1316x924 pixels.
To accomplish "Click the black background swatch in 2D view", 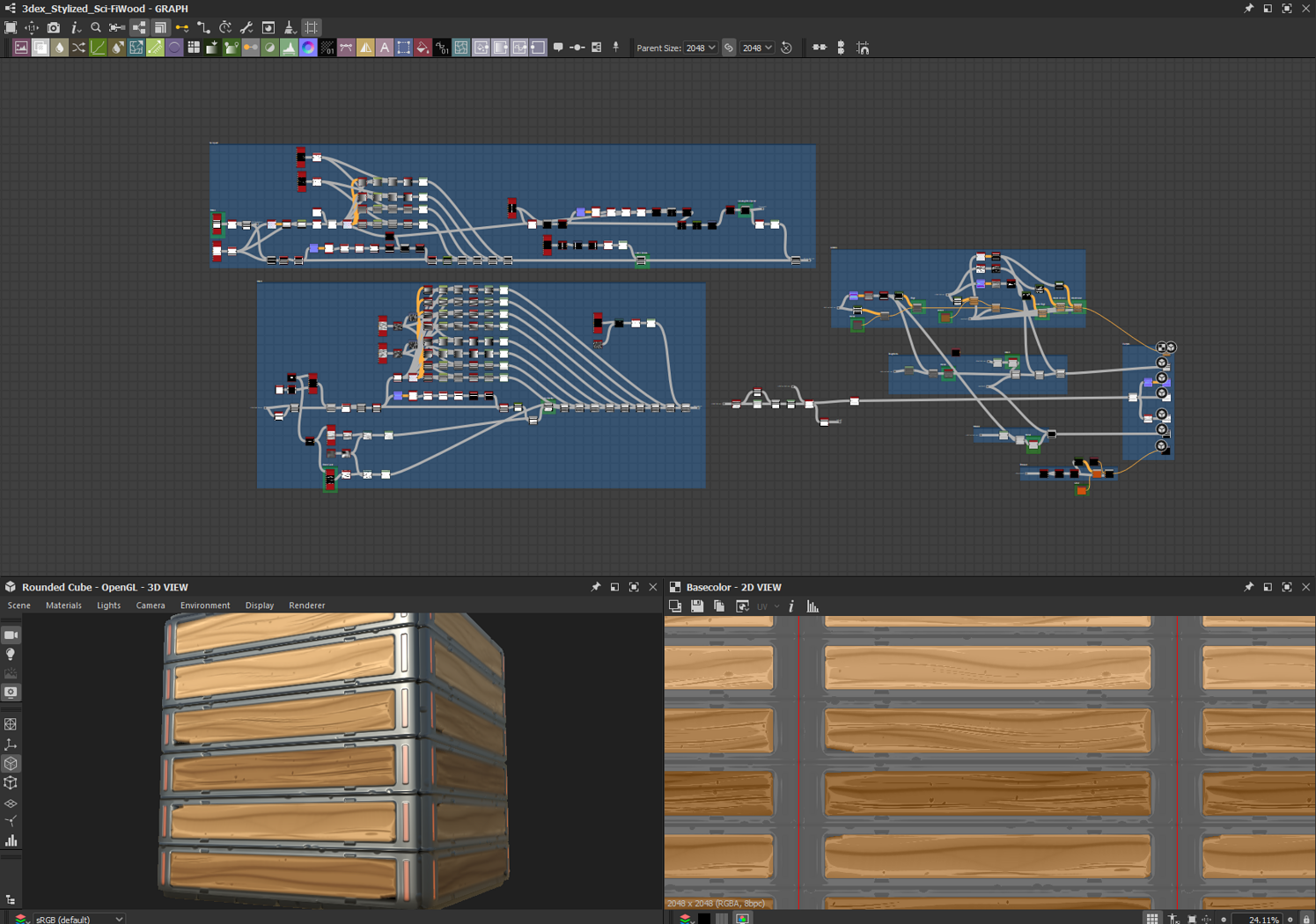I will tap(704, 919).
